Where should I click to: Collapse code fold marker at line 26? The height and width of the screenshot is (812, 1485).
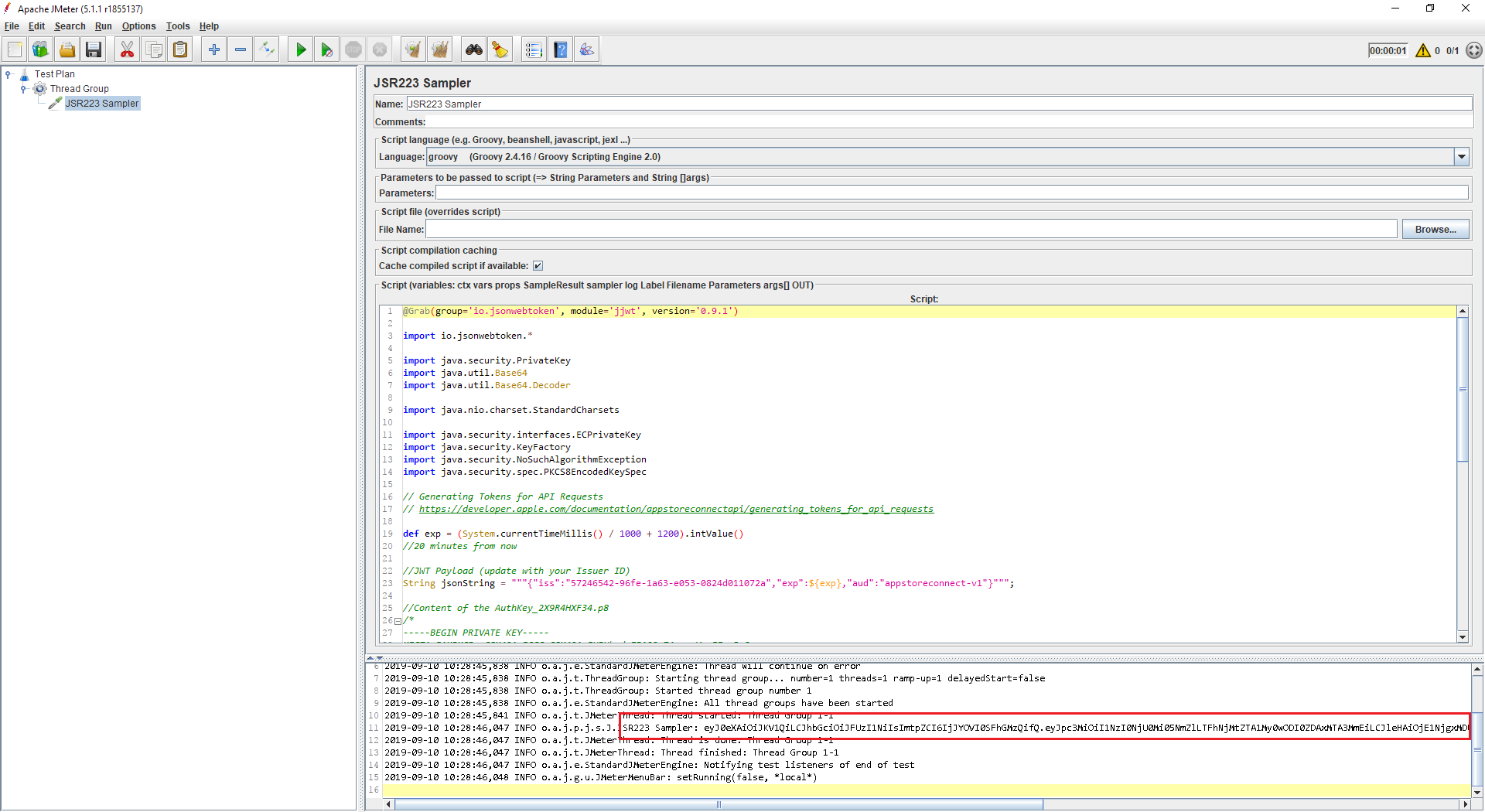(x=398, y=621)
